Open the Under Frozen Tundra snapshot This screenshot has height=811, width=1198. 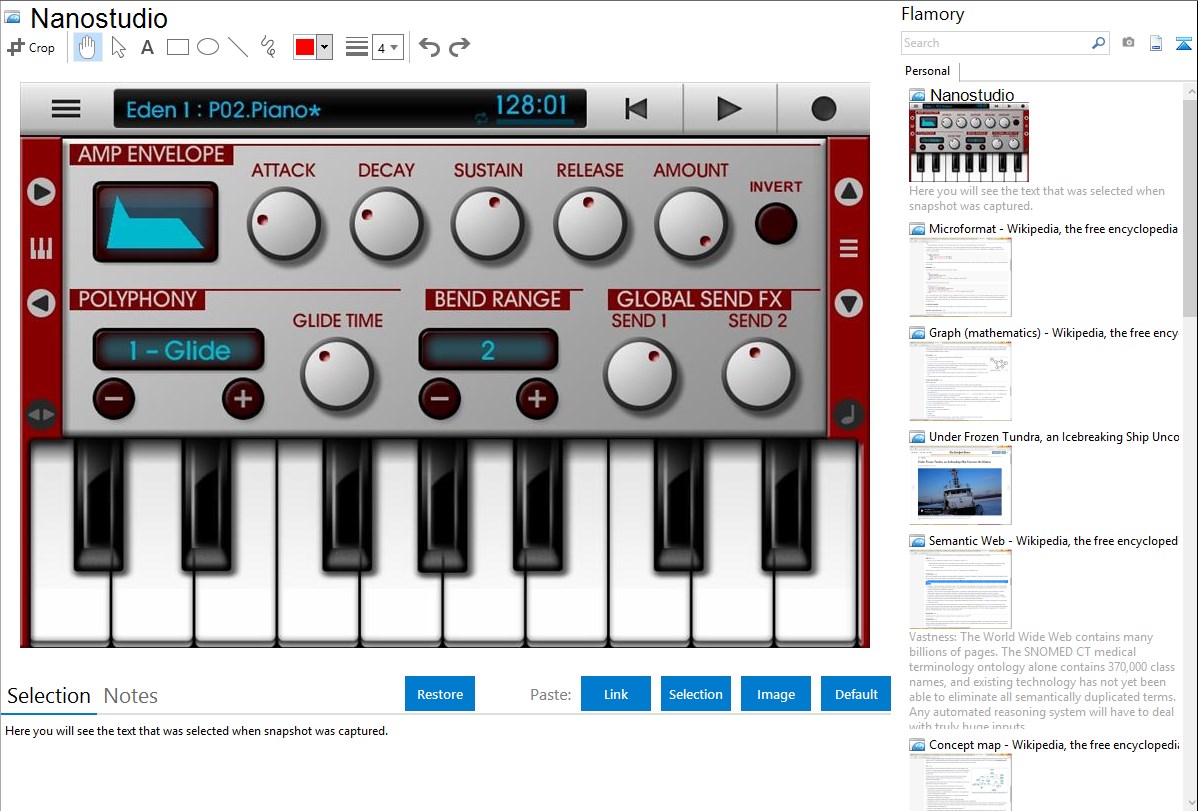[x=960, y=485]
